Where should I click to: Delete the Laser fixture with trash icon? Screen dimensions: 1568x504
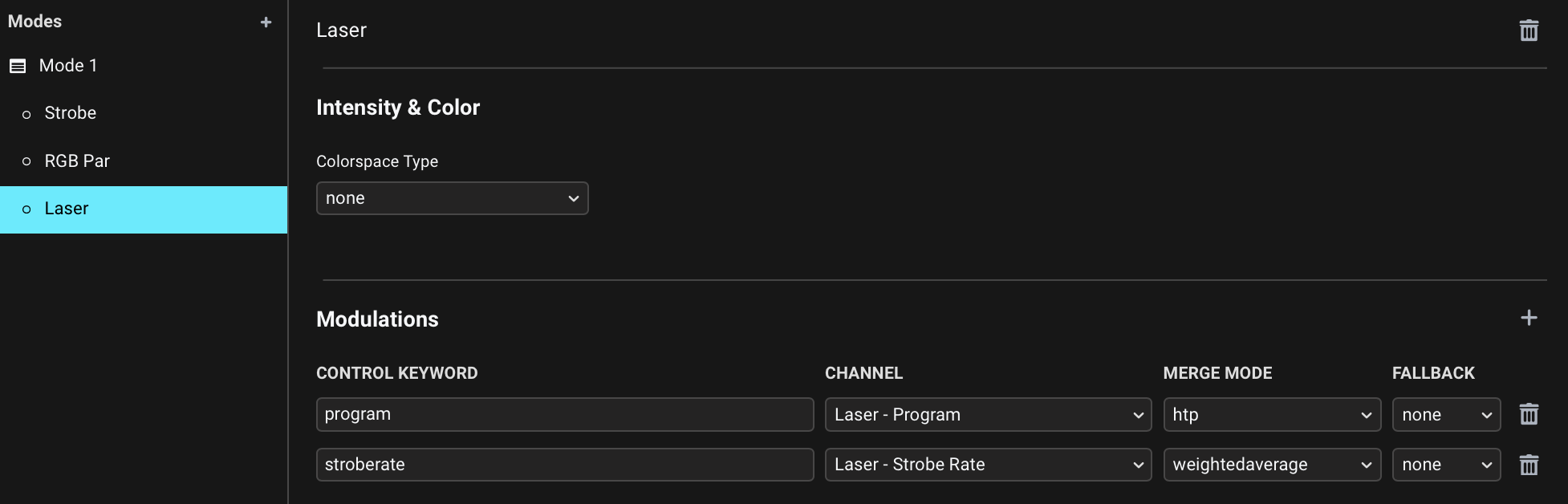[1529, 30]
